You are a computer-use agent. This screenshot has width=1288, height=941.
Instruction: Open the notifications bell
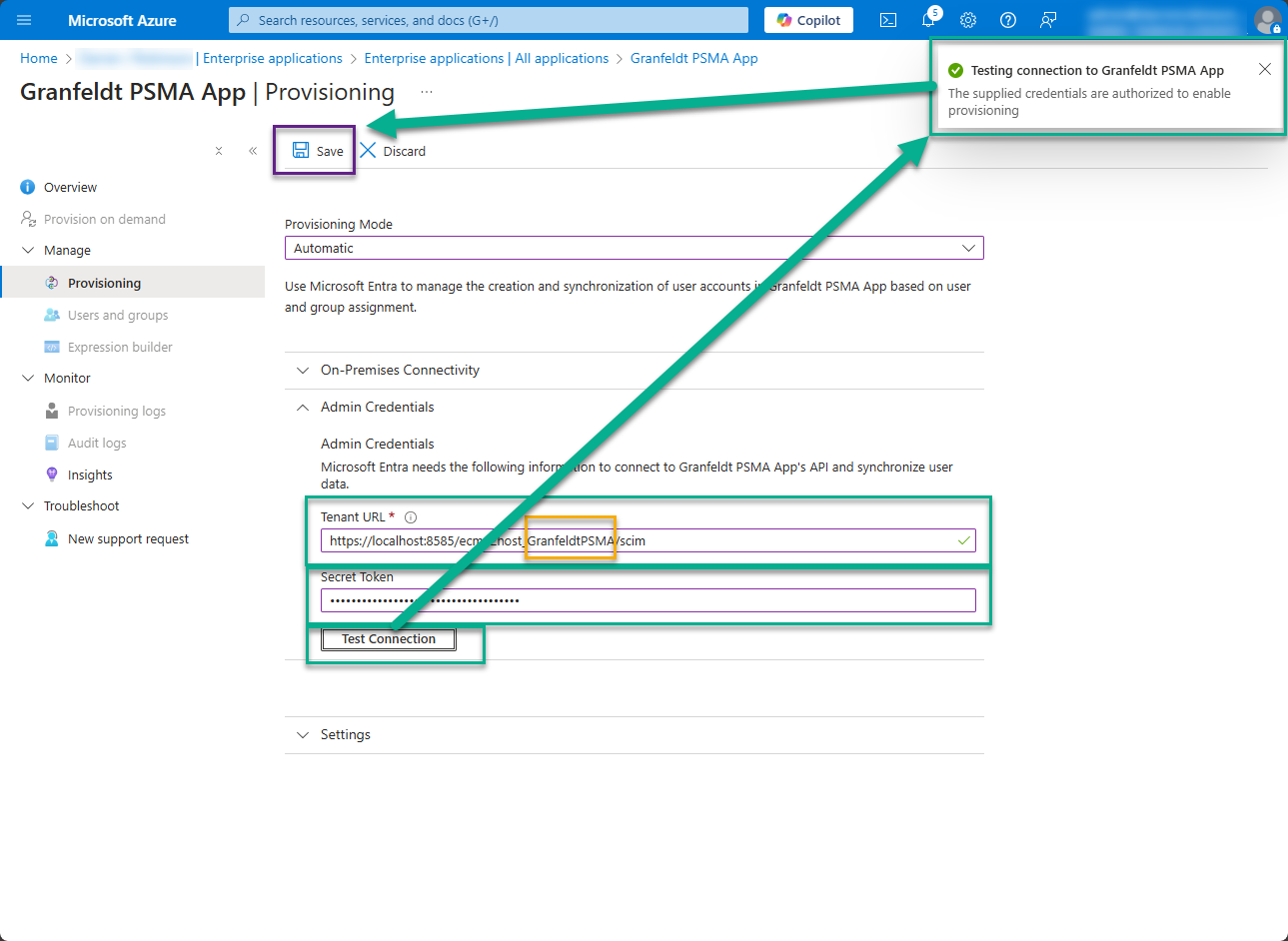pos(928,20)
